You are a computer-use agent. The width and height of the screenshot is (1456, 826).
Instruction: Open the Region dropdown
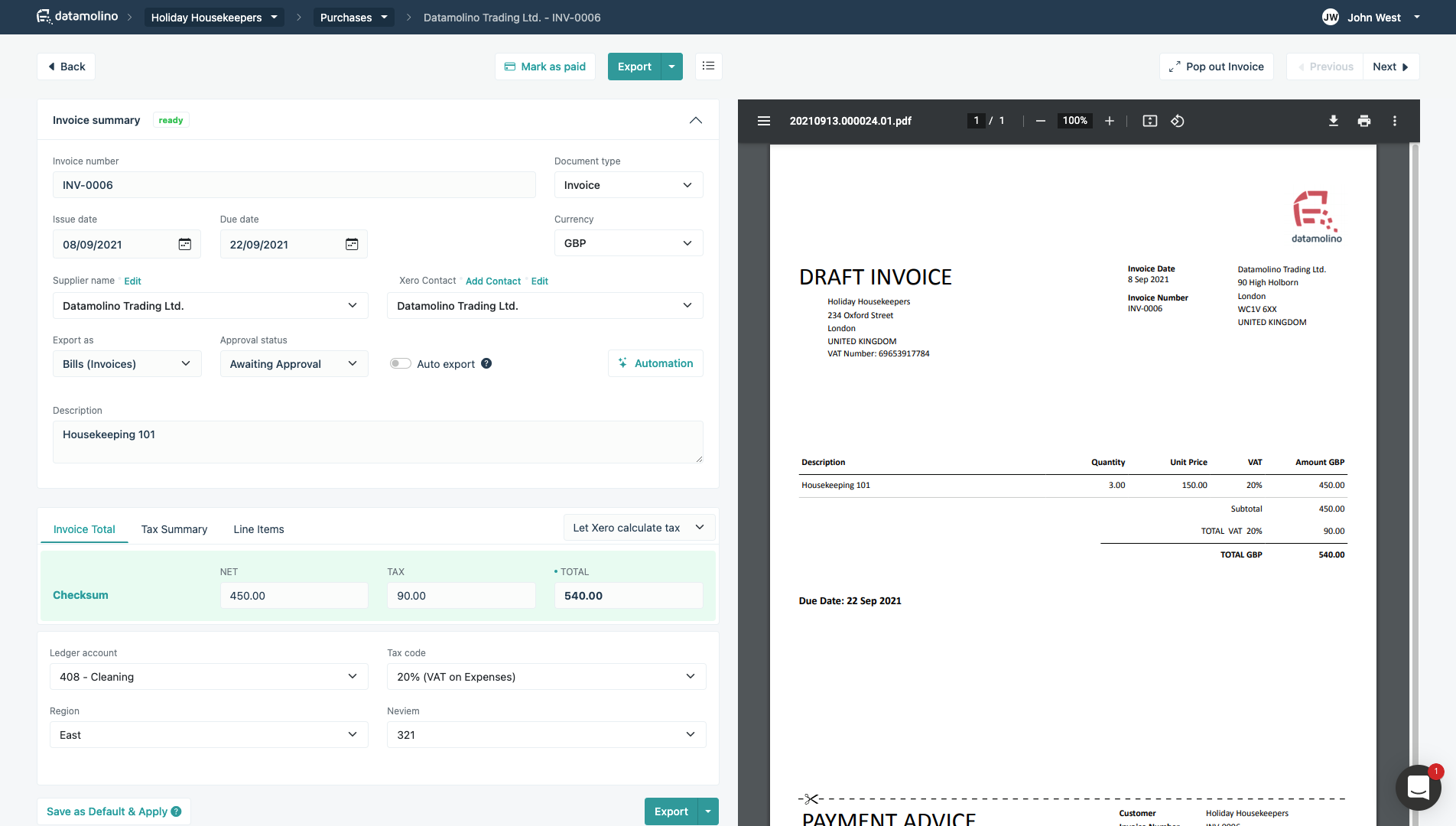coord(208,735)
